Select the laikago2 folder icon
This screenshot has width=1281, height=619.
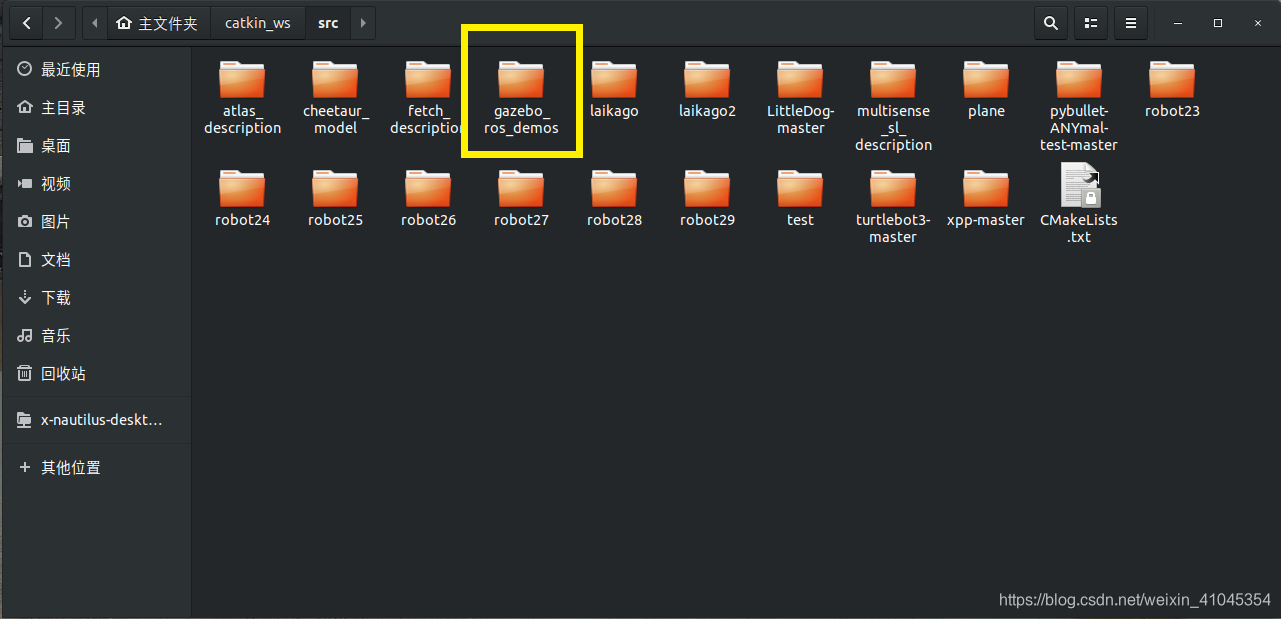click(707, 79)
